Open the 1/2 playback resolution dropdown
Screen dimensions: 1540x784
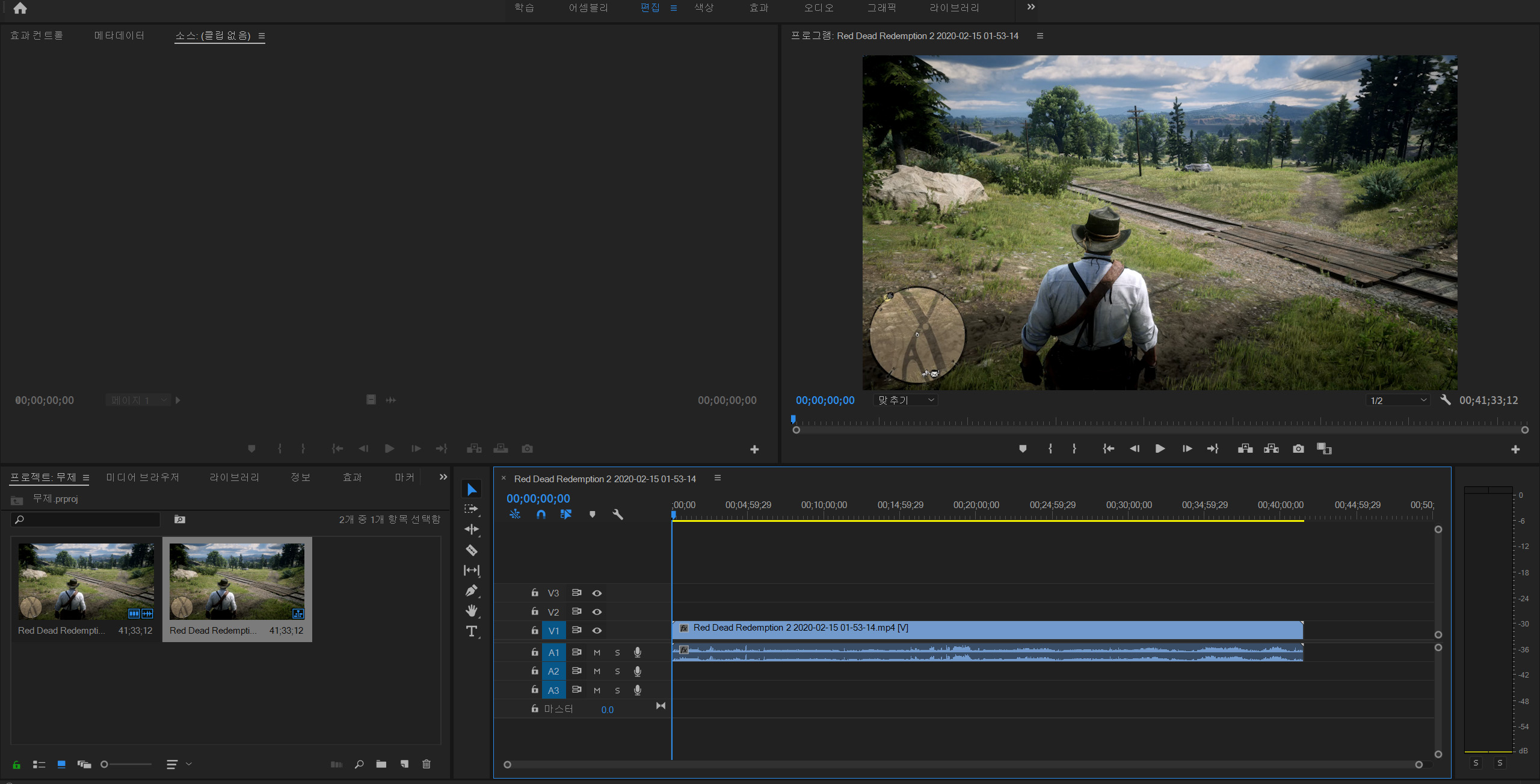[1398, 400]
